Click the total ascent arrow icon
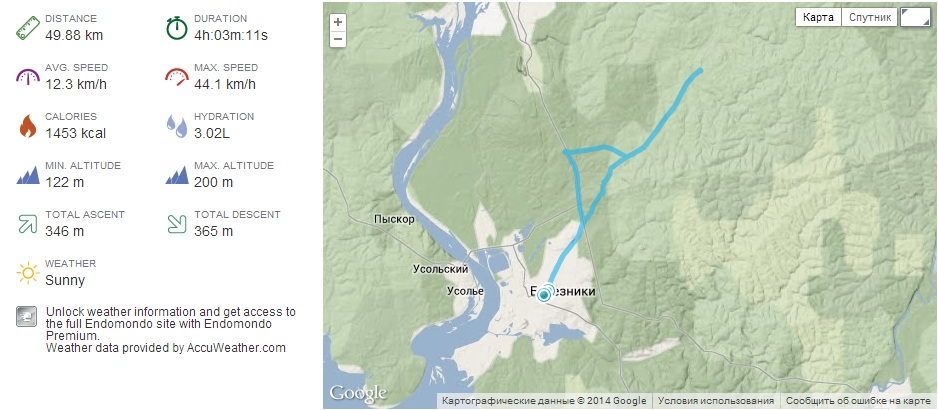 (x=27, y=222)
